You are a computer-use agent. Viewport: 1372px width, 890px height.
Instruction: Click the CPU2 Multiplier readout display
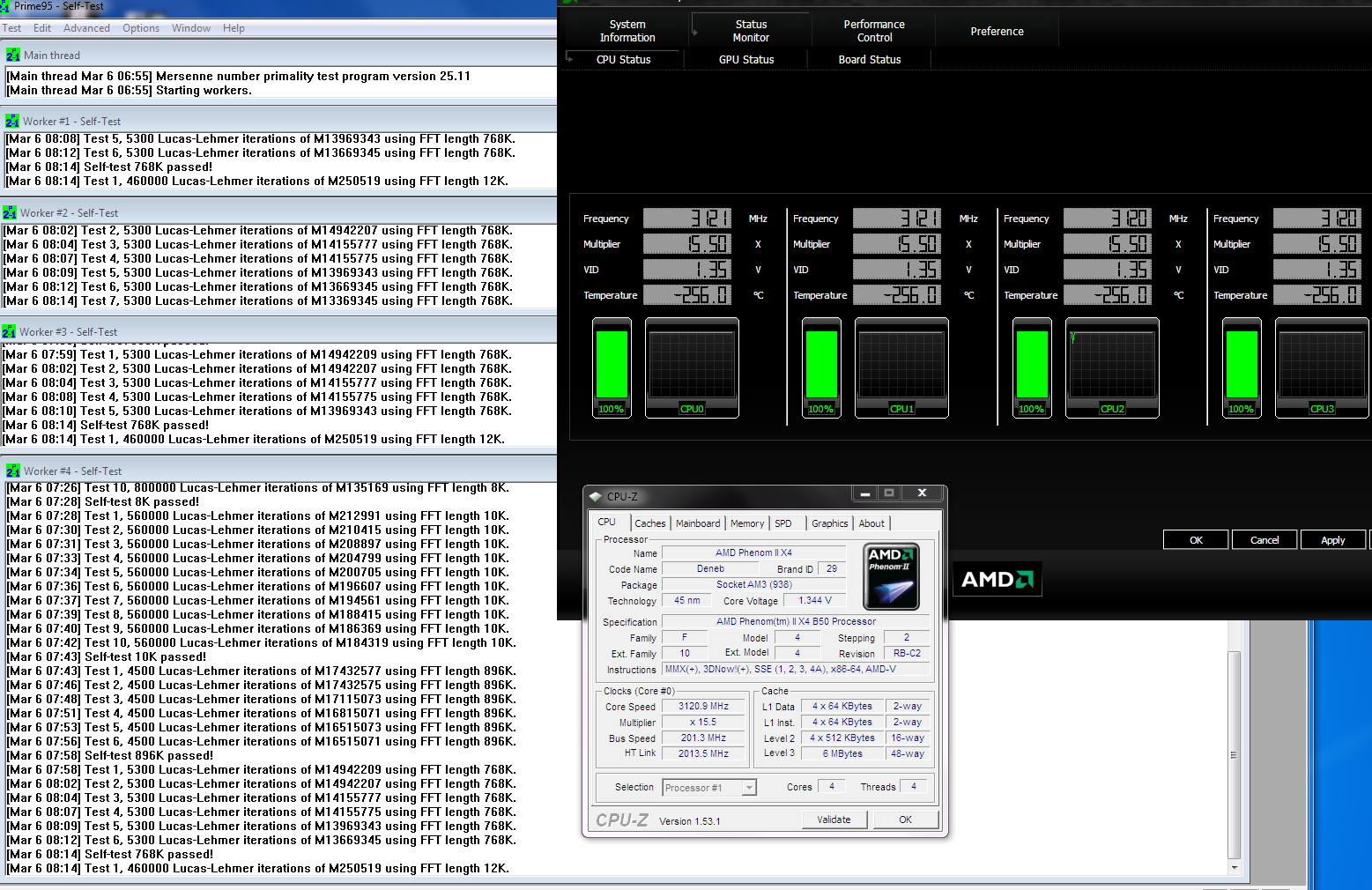coord(1108,244)
